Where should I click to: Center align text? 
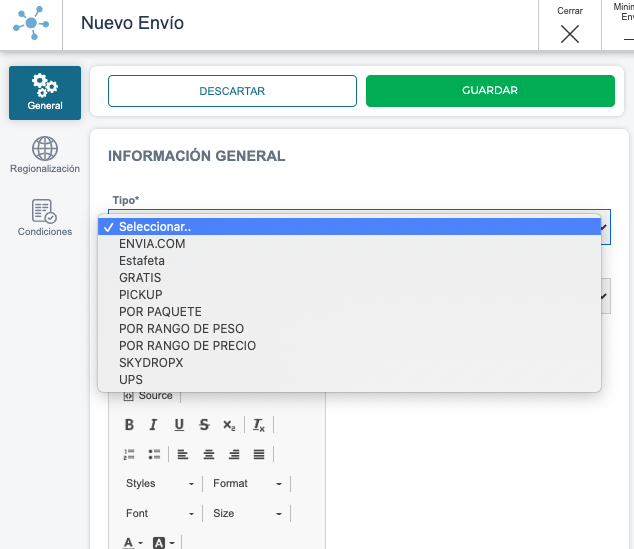pos(209,454)
